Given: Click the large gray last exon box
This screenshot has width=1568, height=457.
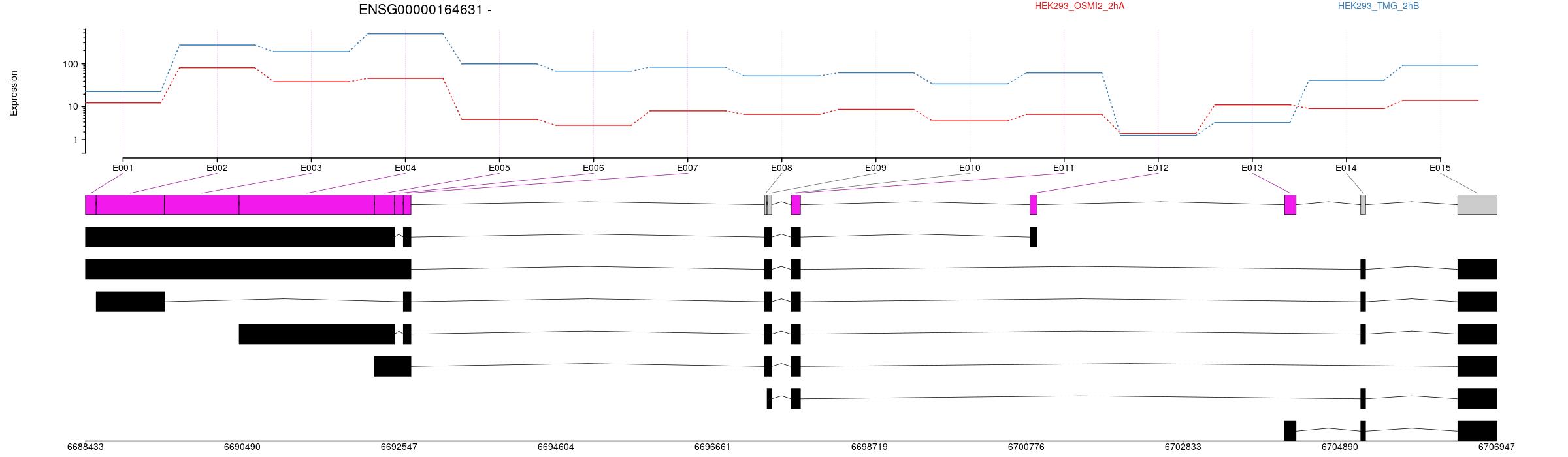Looking at the screenshot, I should tap(1477, 204).
